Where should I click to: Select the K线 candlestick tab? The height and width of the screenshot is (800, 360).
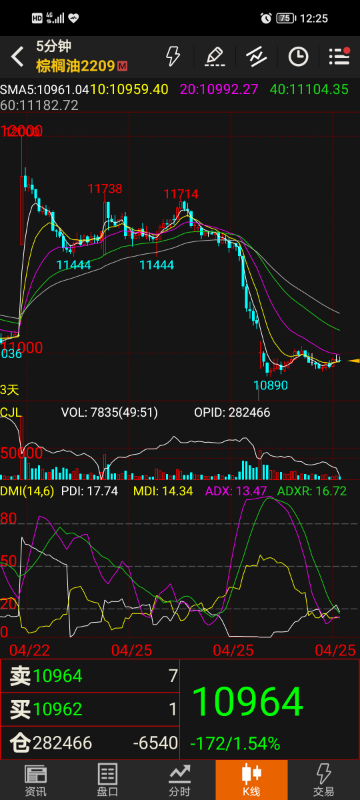point(251,780)
